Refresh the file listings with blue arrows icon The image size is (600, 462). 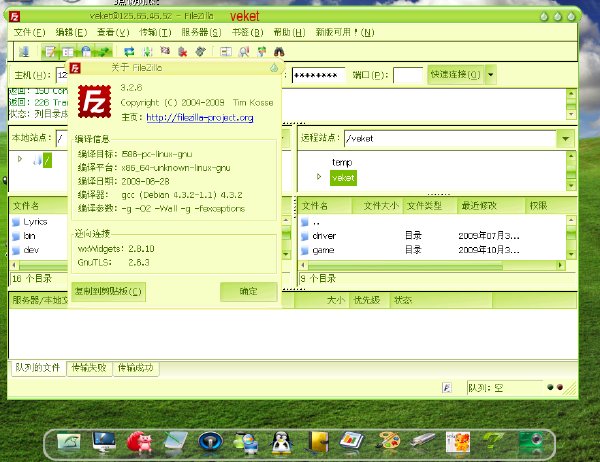[129, 52]
